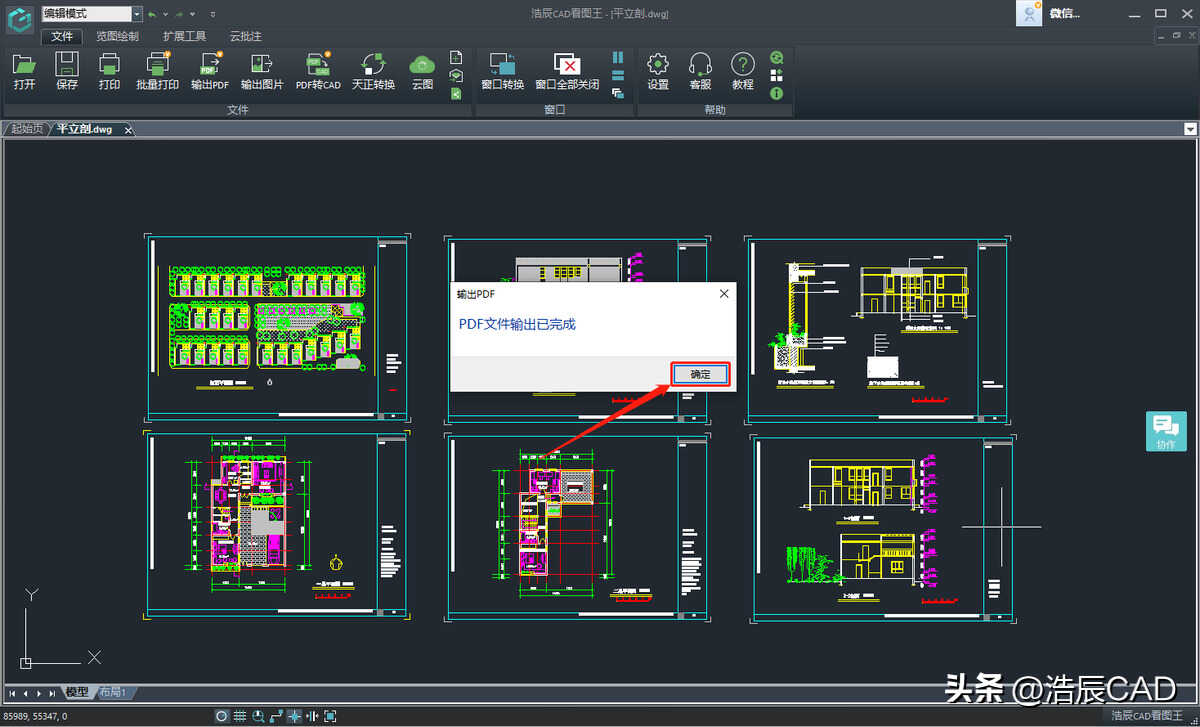The width and height of the screenshot is (1200, 727).
Task: Open the 天正转换 conversion tool
Action: click(373, 72)
